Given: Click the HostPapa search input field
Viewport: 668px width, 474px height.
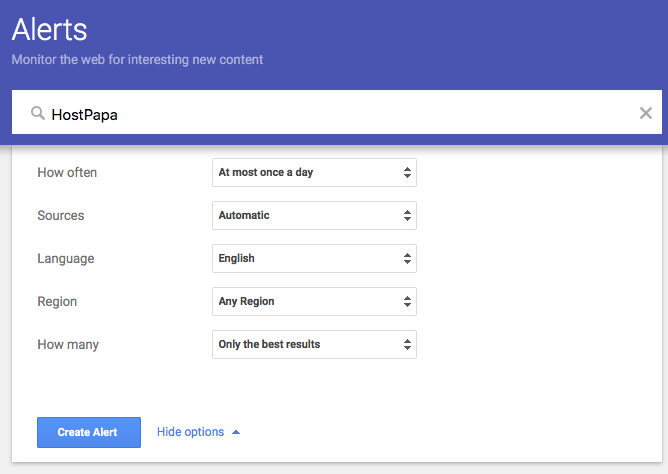Looking at the screenshot, I should click(337, 112).
